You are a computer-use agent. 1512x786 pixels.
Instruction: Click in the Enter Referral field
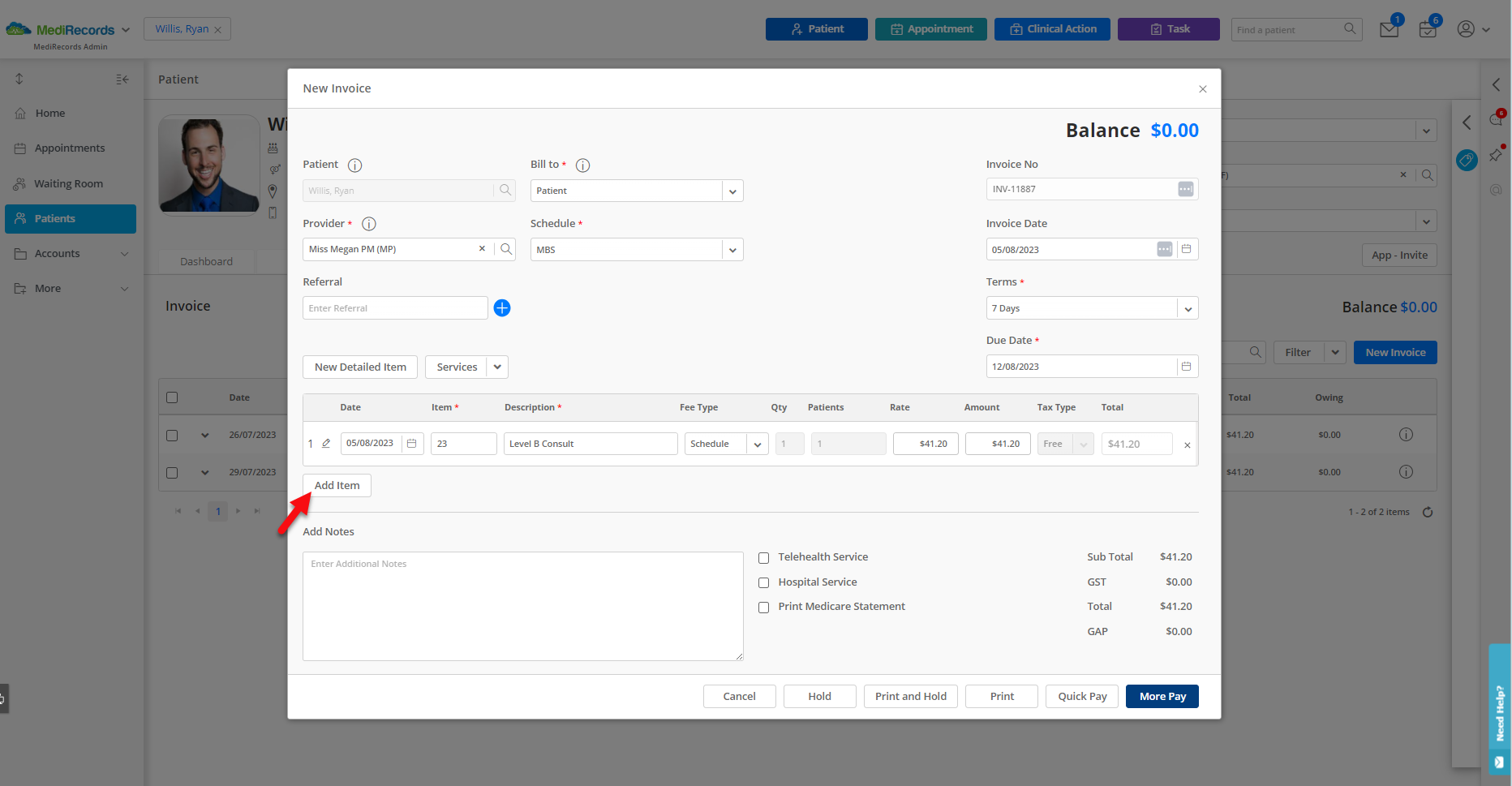tap(395, 308)
